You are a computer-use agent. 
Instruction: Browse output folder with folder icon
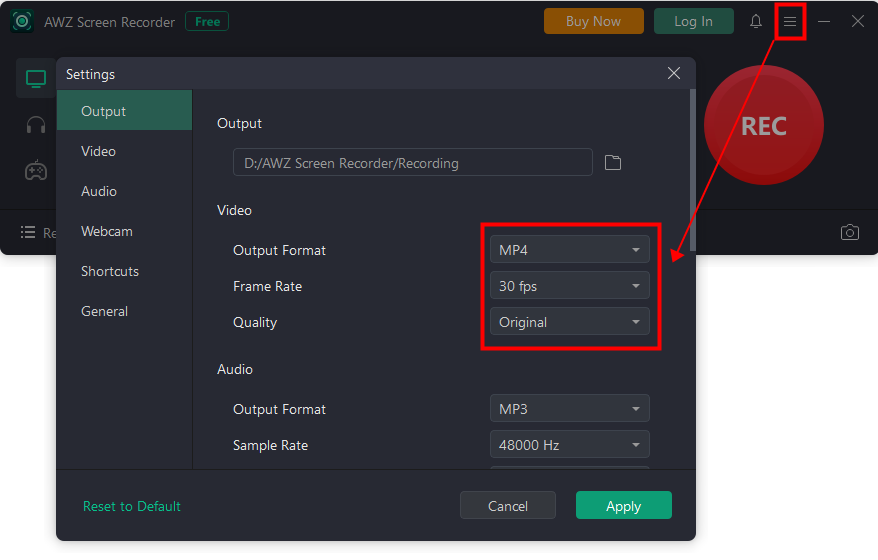(613, 163)
